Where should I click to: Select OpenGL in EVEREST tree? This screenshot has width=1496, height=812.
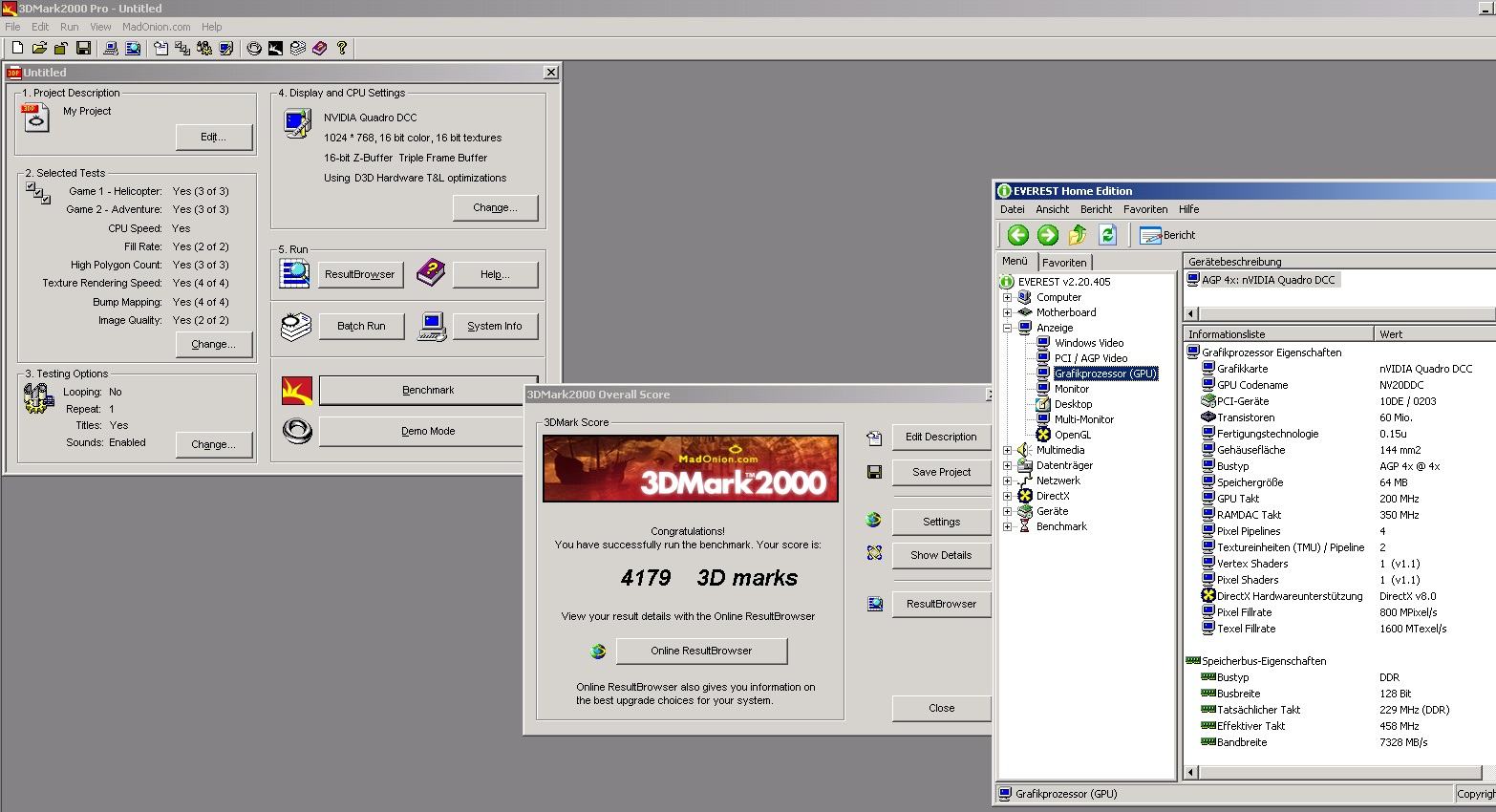1073,435
